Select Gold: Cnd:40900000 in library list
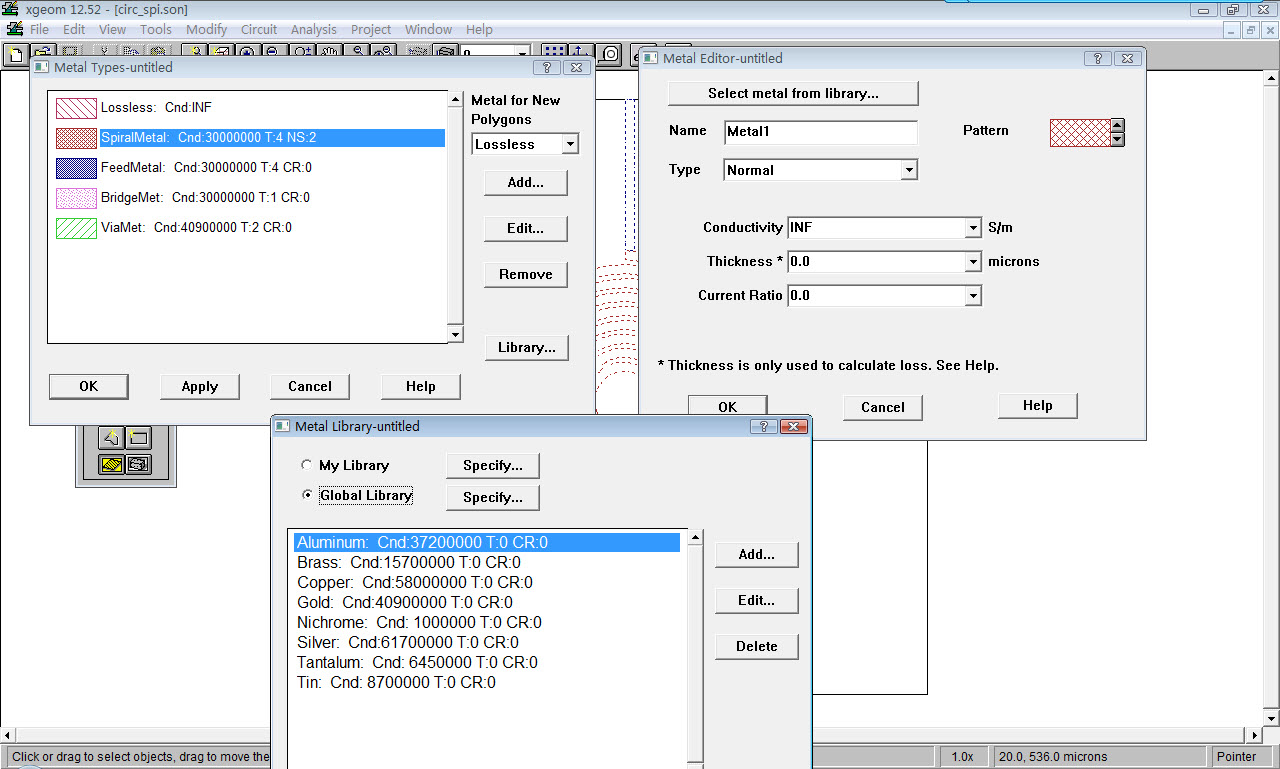 [405, 603]
